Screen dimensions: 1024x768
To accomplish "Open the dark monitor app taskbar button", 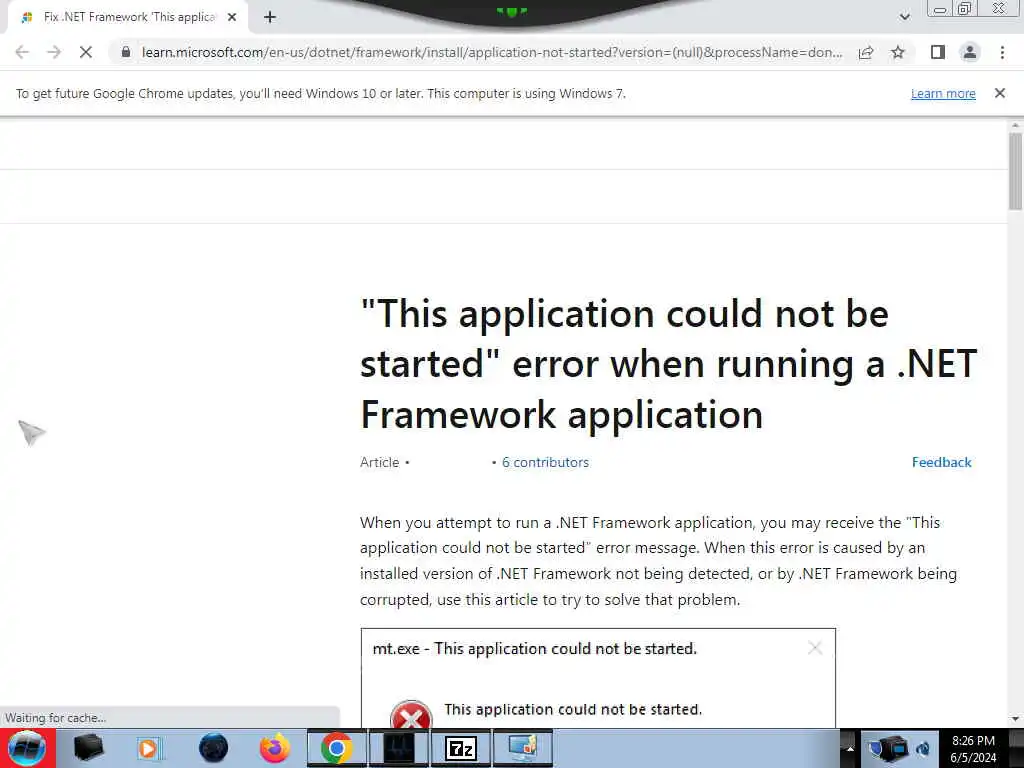I will pyautogui.click(x=399, y=748).
